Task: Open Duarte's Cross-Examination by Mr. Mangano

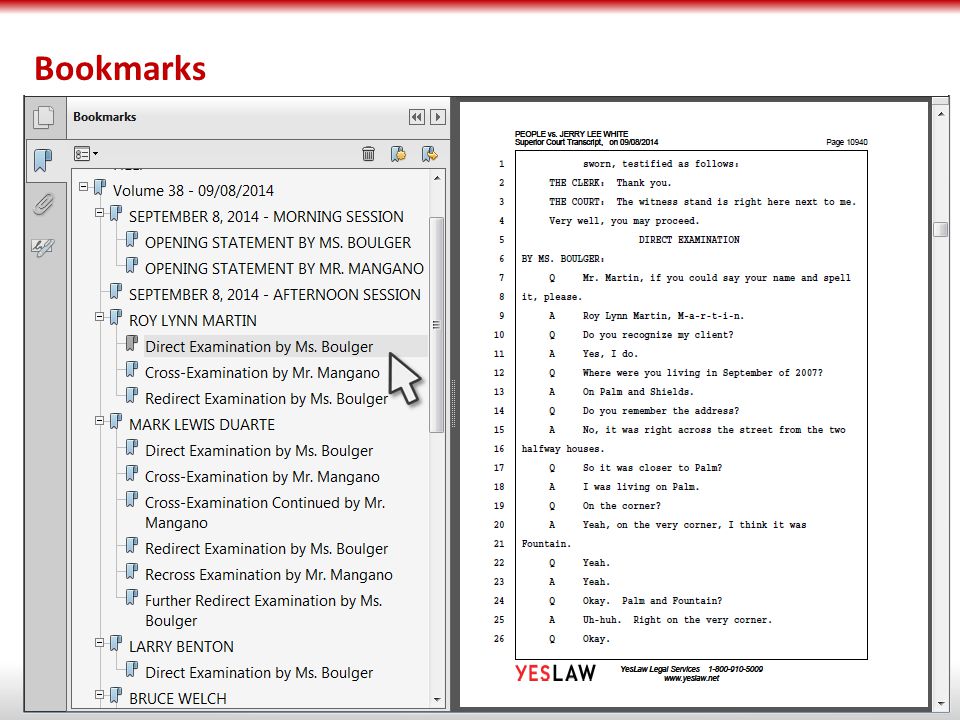Action: (262, 477)
